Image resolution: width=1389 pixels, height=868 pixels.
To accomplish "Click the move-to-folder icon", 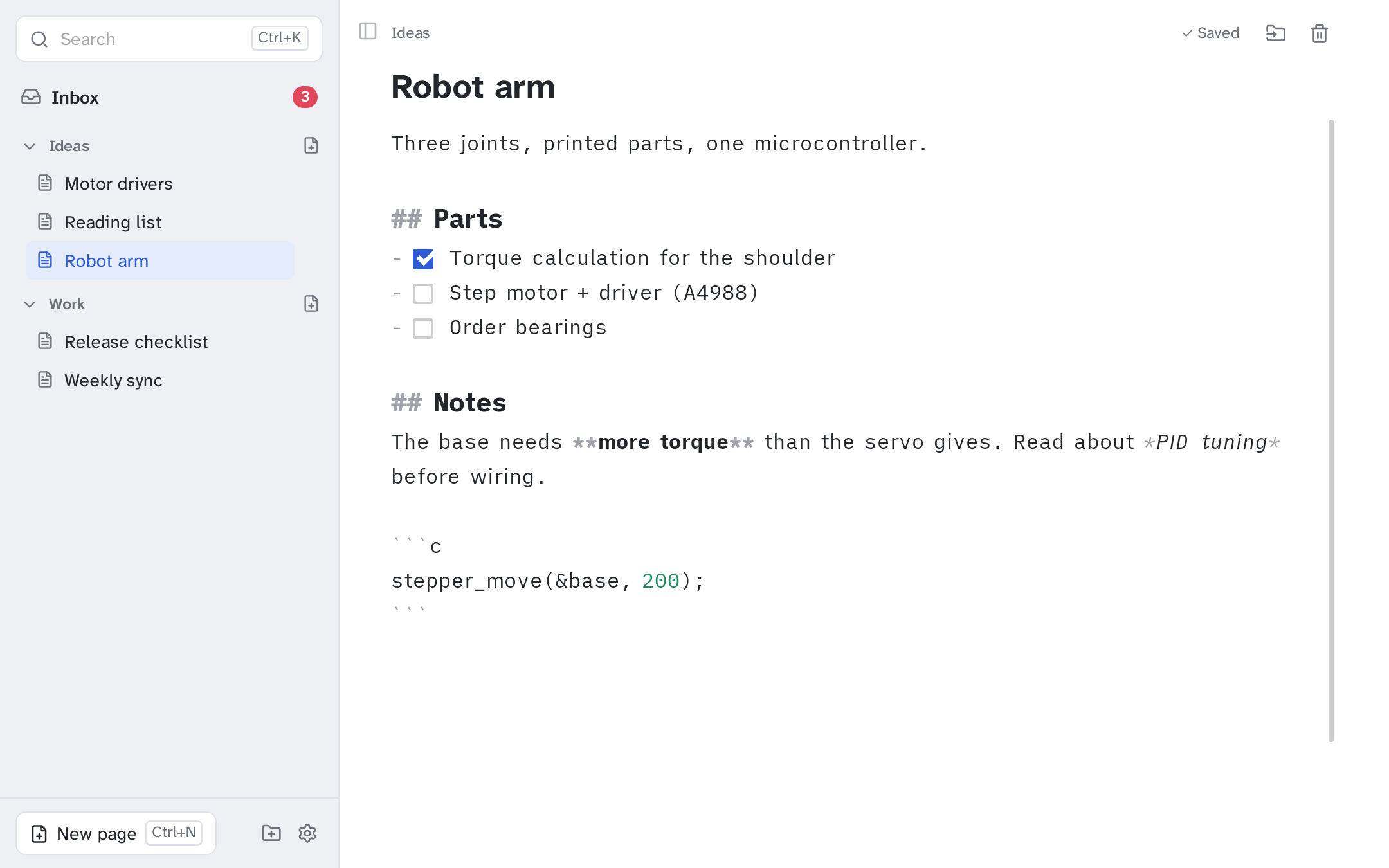I will [x=1275, y=33].
